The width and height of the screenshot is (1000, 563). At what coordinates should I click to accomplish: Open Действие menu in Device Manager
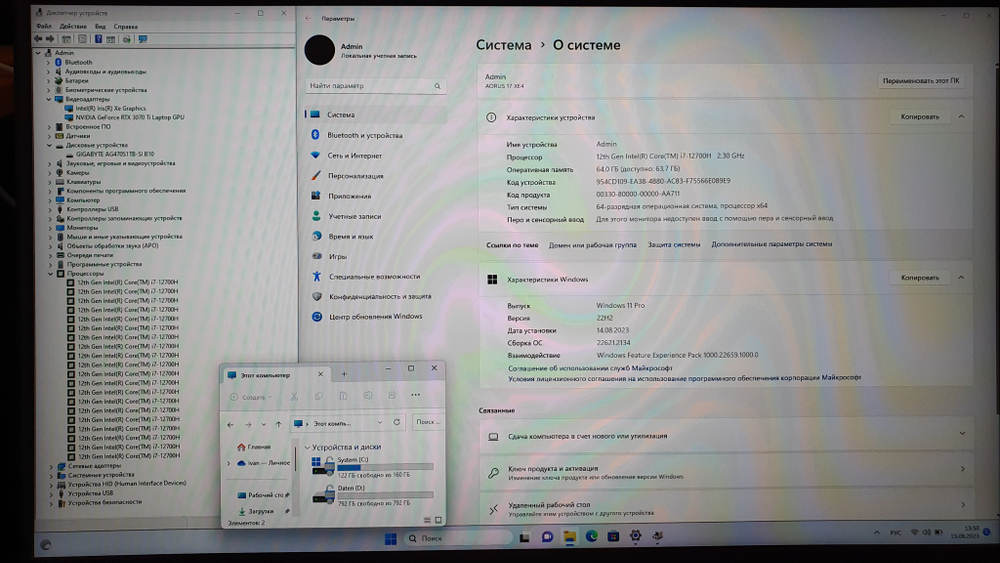point(73,26)
